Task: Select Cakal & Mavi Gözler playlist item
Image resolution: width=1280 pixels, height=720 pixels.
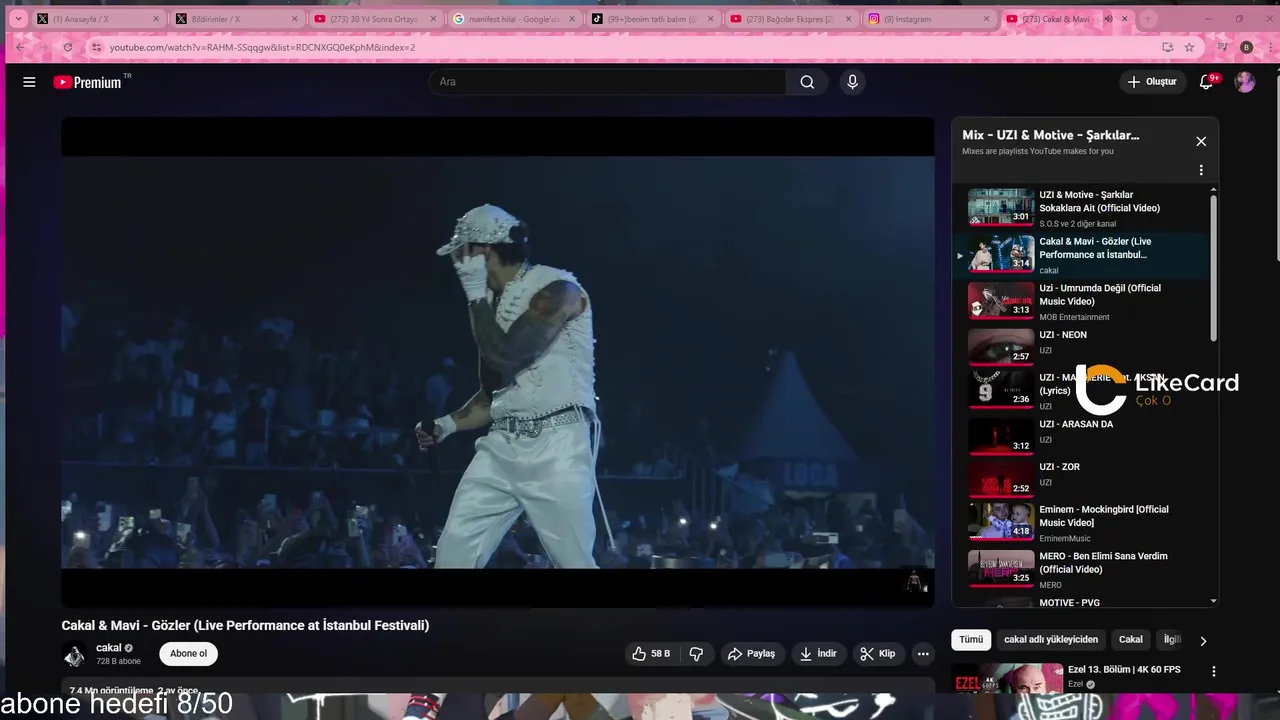Action: 1085,255
